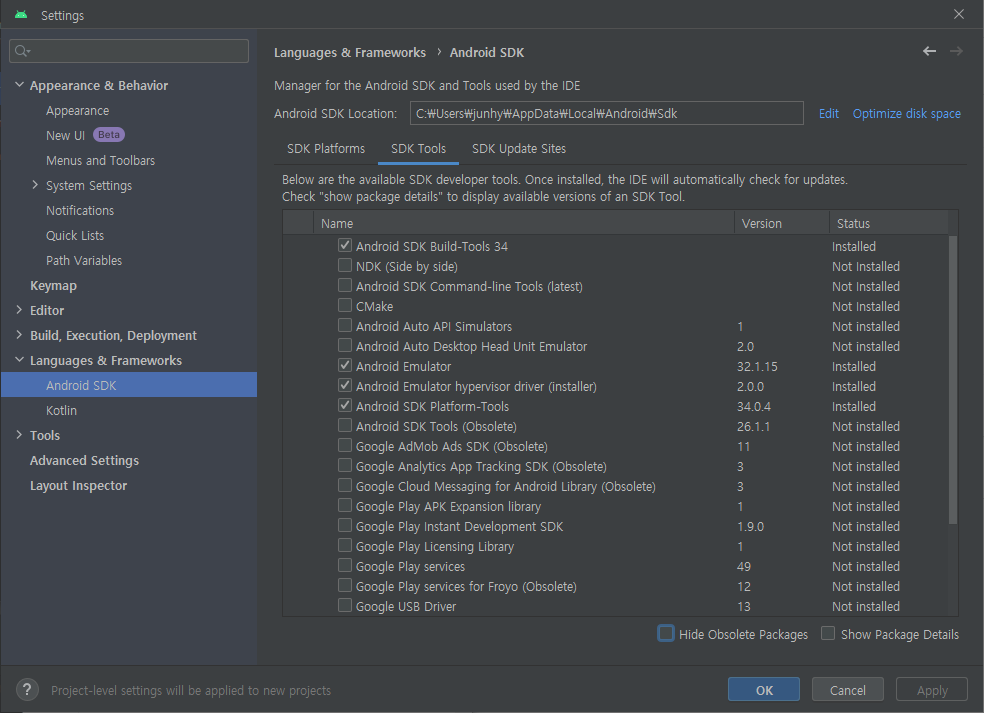
Task: Tick Android Auto API Simulators checkbox
Action: pyautogui.click(x=345, y=325)
